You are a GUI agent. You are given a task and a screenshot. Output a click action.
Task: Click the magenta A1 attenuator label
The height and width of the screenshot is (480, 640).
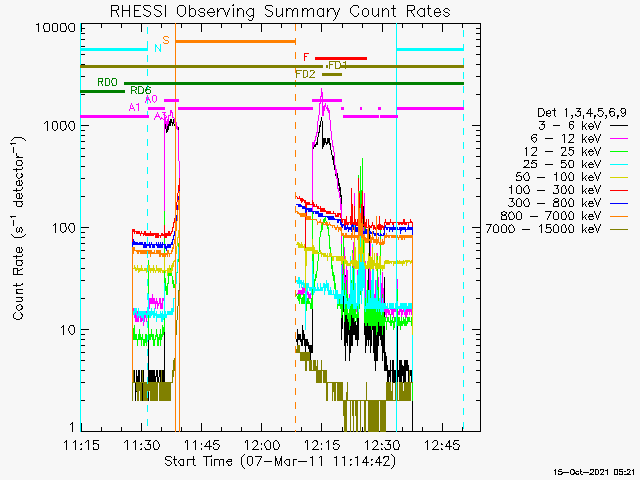[x=135, y=107]
